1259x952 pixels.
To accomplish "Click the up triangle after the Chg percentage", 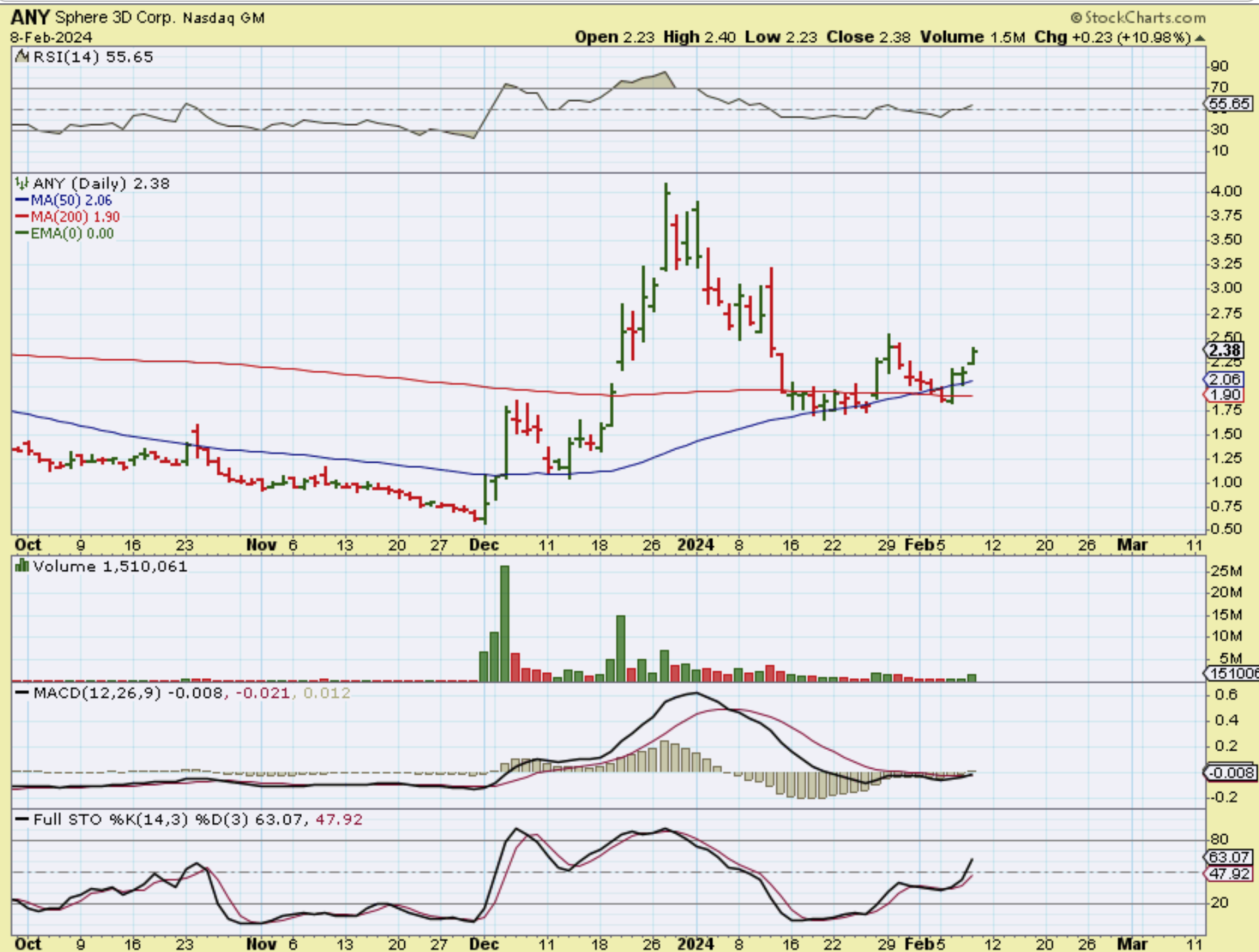I will [x=1200, y=38].
